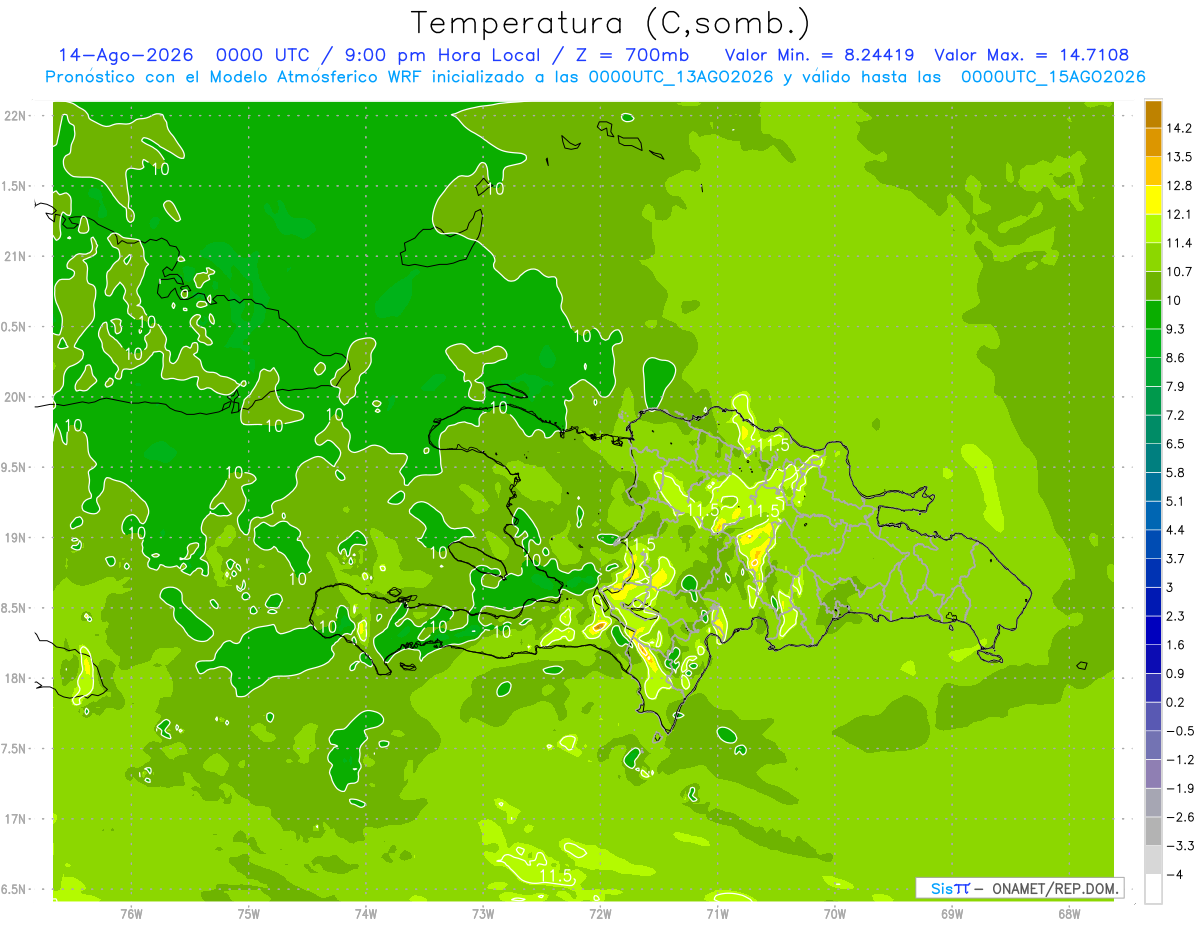Click the 76W longitude axis label

tap(131, 914)
